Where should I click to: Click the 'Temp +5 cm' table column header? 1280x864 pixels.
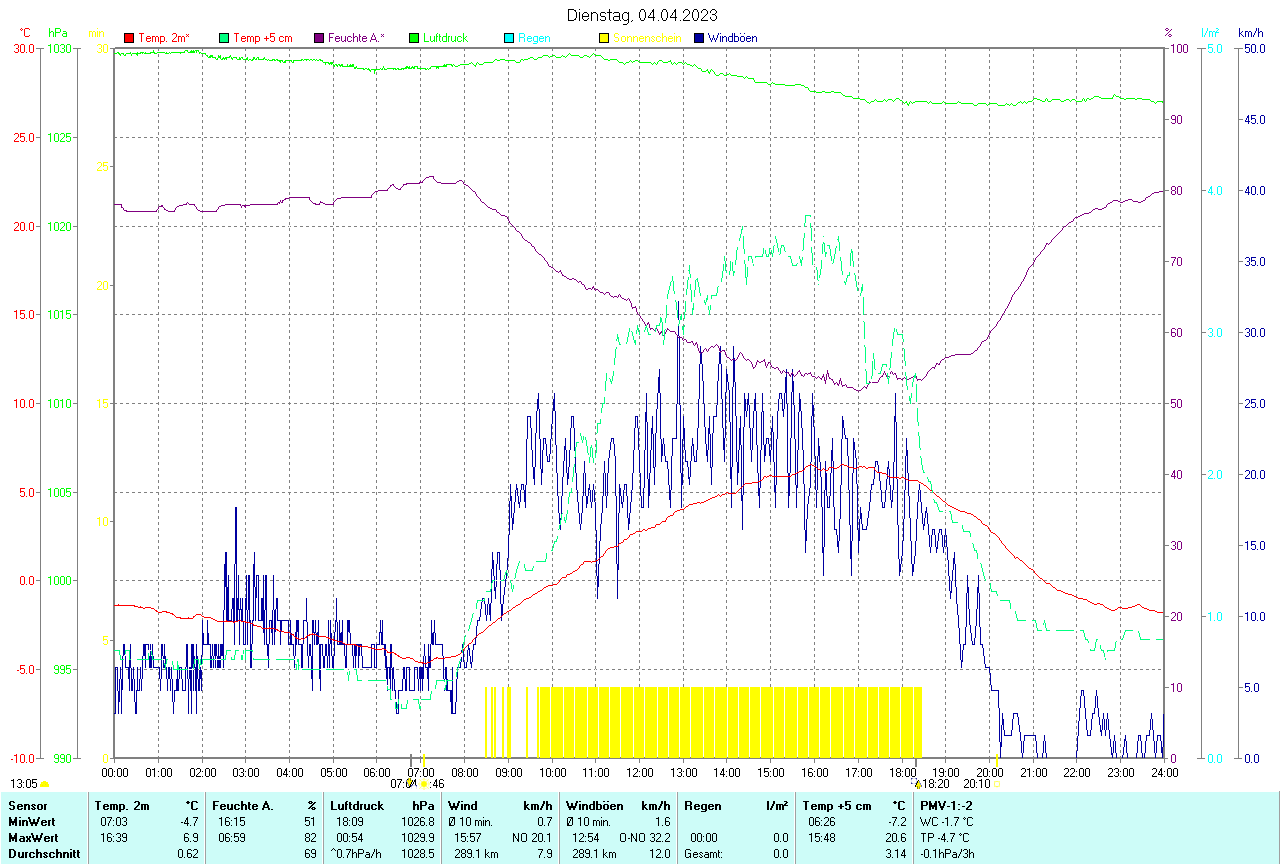(837, 806)
